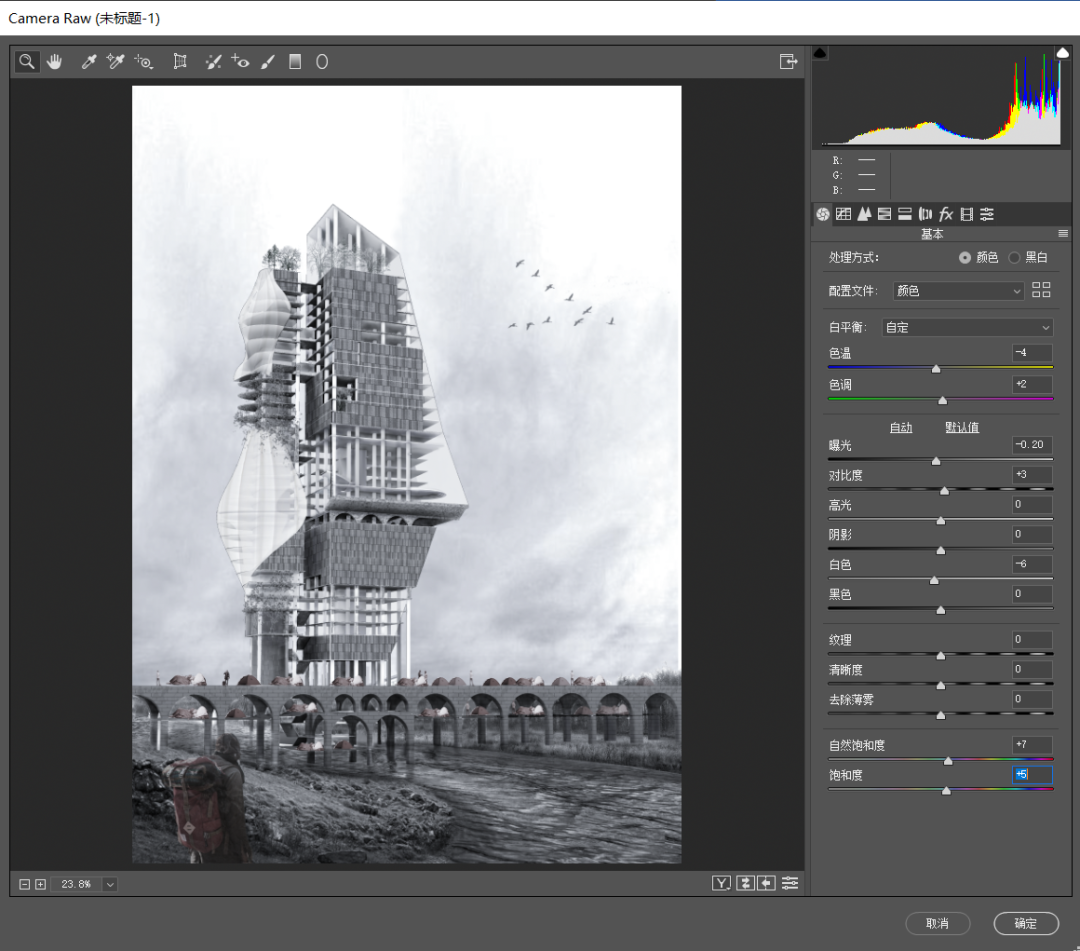Select the White Balance eyedropper tool
Image resolution: width=1080 pixels, height=951 pixels.
pyautogui.click(x=89, y=62)
